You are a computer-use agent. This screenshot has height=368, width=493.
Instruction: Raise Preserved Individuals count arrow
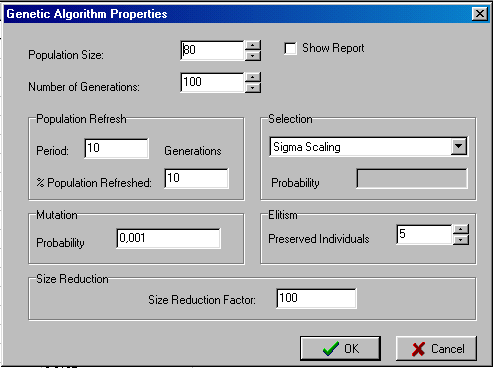click(461, 229)
